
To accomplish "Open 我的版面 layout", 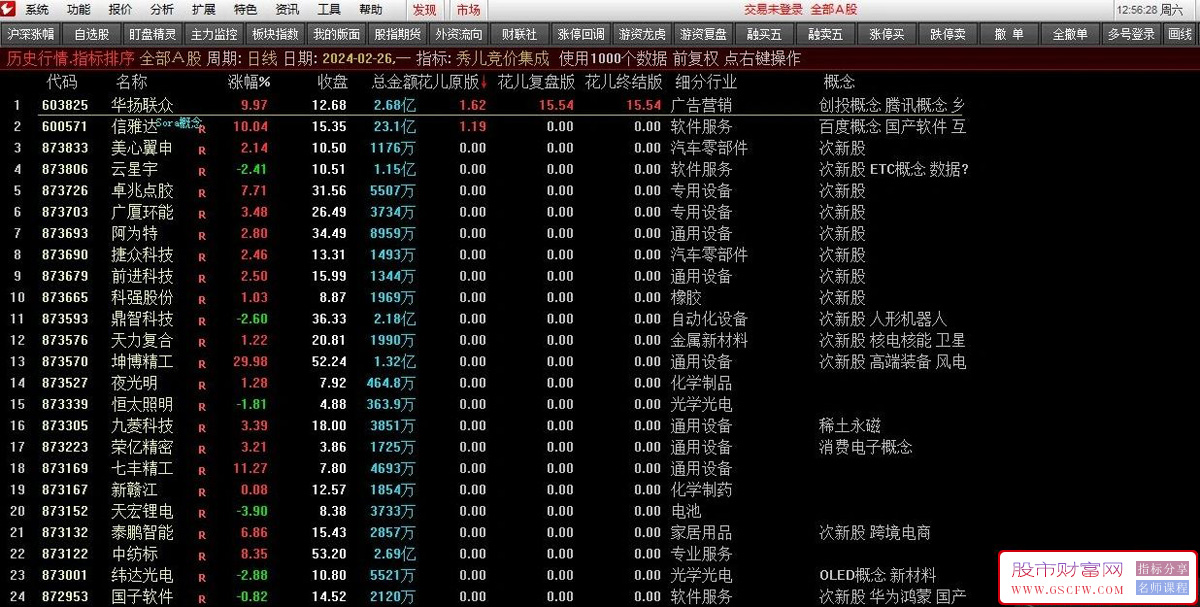I will point(336,34).
